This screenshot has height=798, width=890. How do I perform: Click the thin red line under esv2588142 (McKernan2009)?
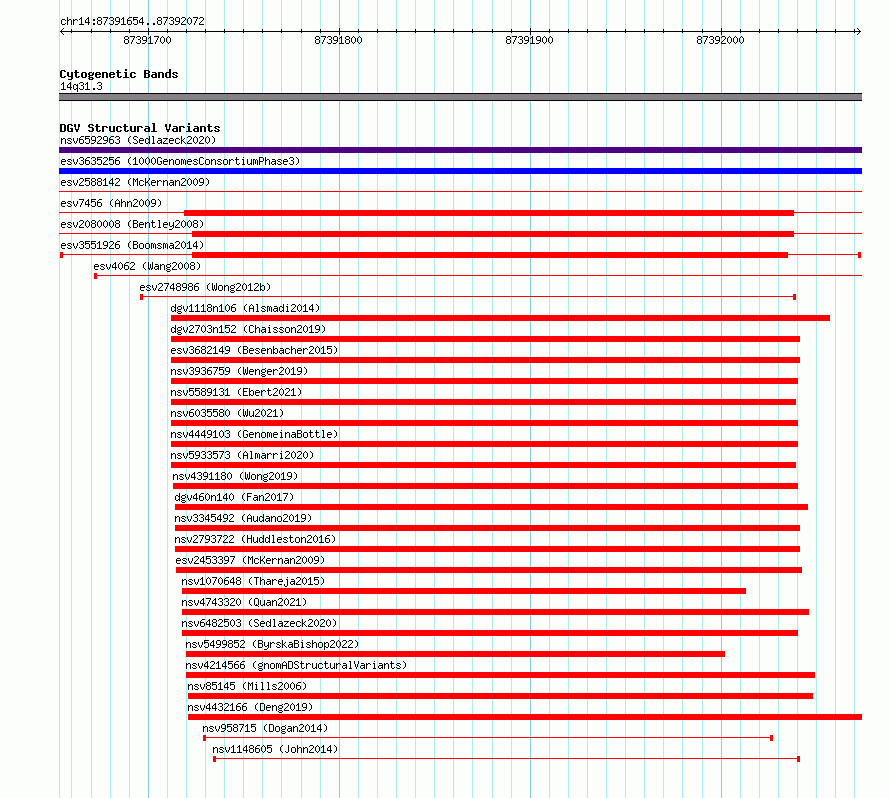pyautogui.click(x=460, y=192)
